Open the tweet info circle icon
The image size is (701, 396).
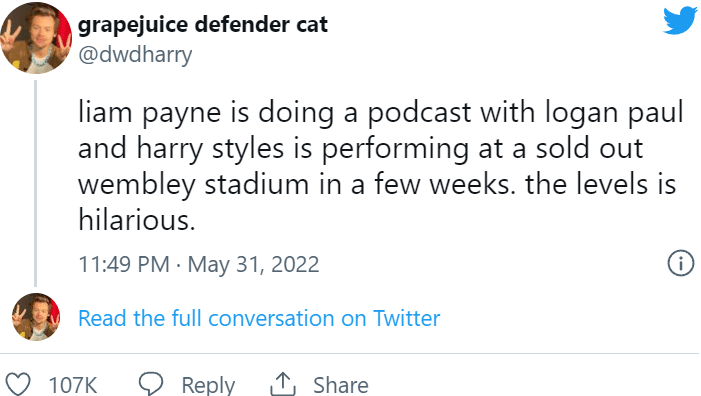click(680, 263)
